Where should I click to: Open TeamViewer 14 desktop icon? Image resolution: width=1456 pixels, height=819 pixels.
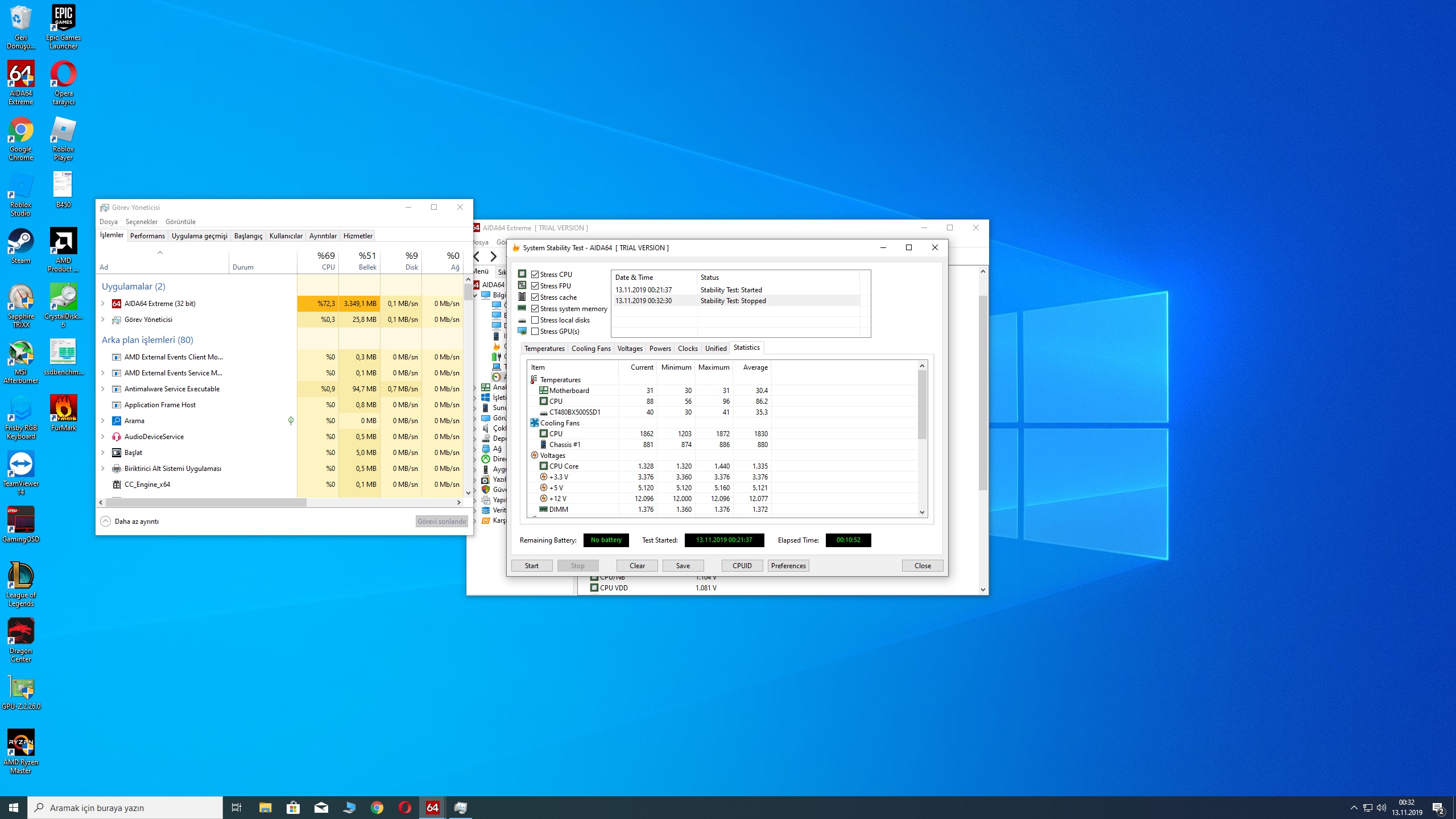21,473
